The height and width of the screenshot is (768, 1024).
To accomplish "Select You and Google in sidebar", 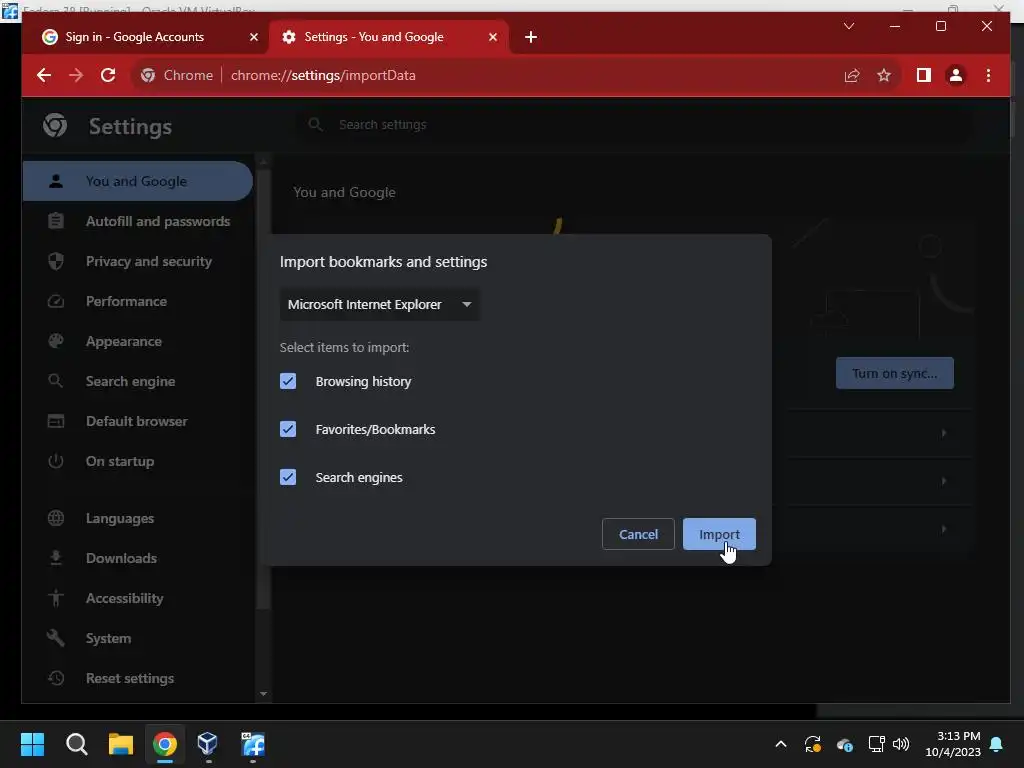I will [x=137, y=181].
